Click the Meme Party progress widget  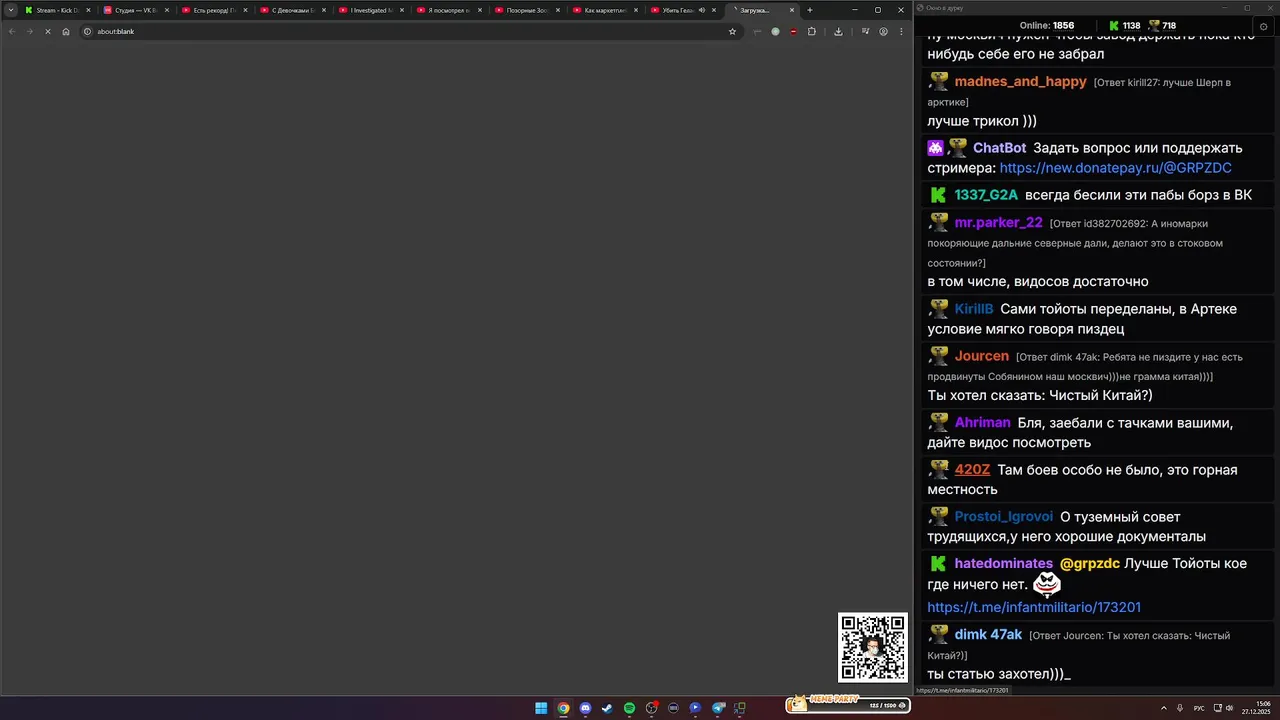point(847,705)
